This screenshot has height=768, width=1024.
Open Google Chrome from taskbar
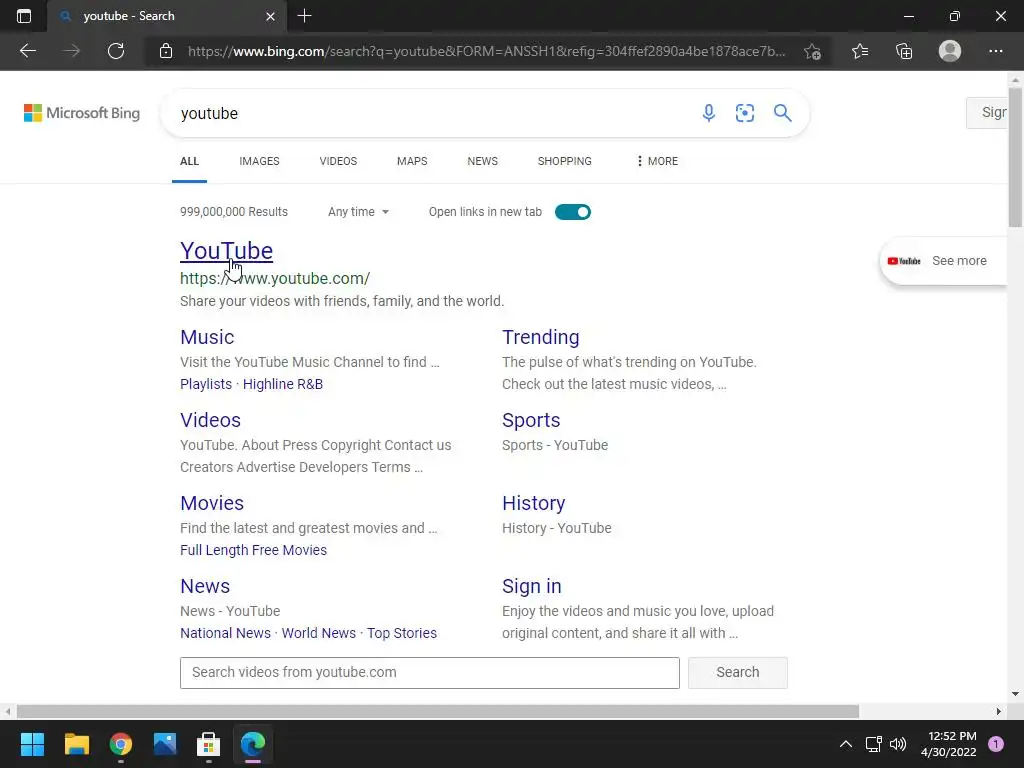(x=121, y=744)
